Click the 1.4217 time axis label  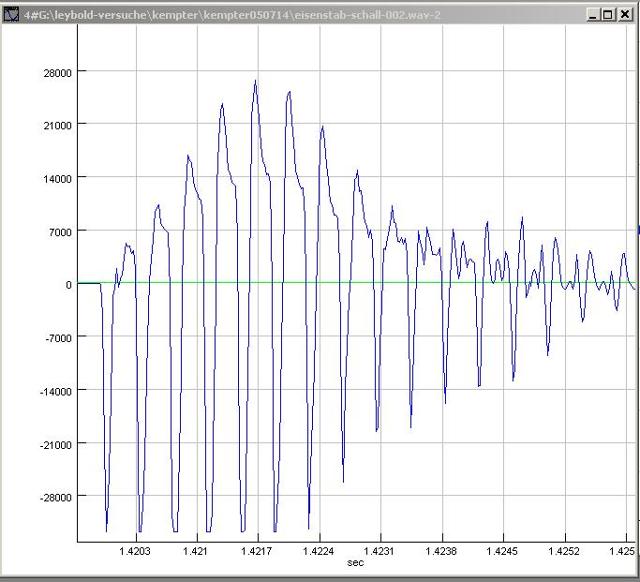coord(256,551)
